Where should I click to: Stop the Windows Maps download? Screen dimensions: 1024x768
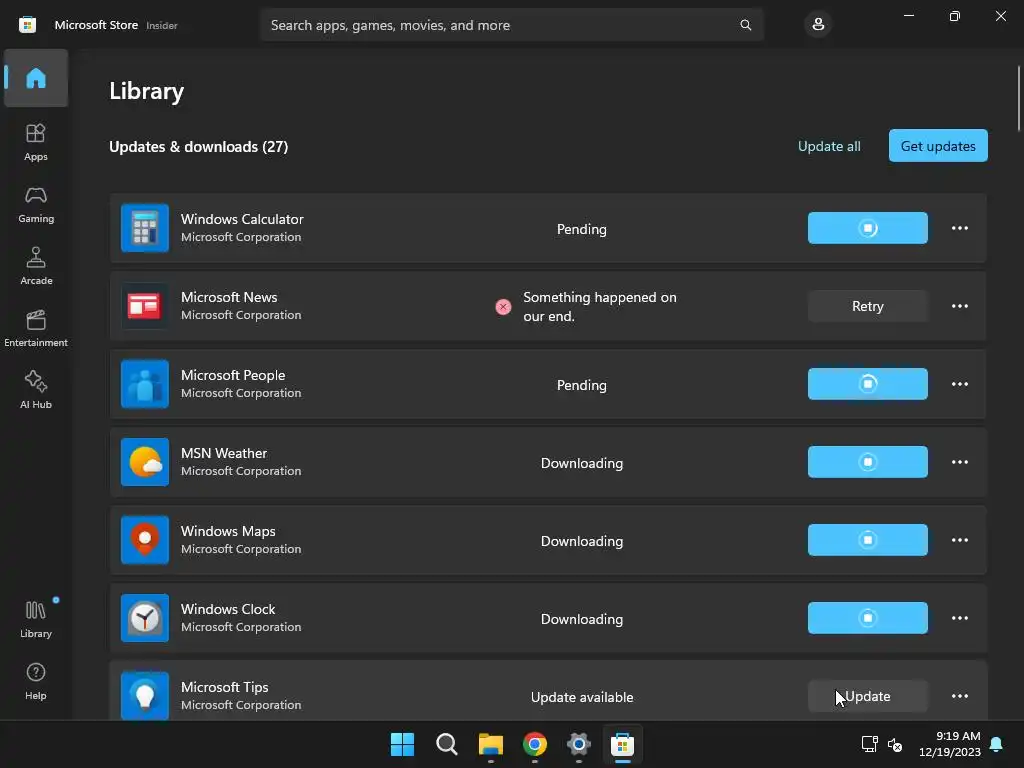tap(867, 540)
